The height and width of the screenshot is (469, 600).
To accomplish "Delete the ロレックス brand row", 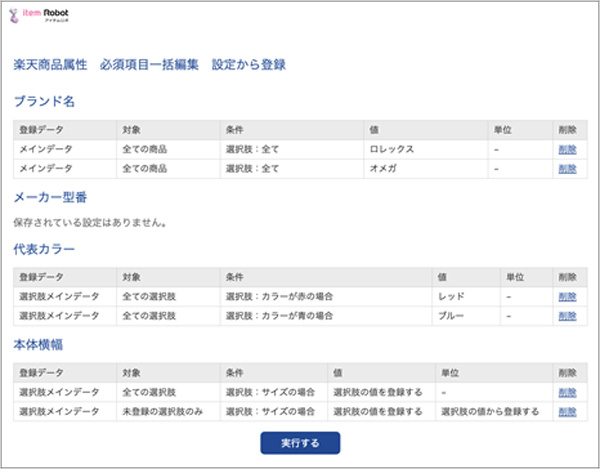I will (x=567, y=150).
